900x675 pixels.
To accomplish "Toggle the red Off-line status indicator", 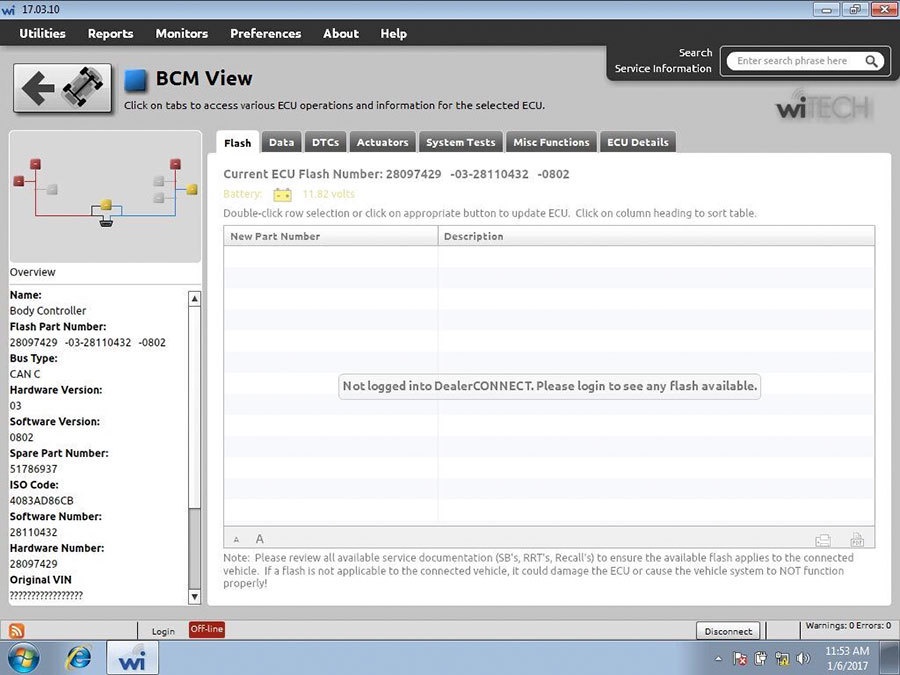I will click(206, 629).
